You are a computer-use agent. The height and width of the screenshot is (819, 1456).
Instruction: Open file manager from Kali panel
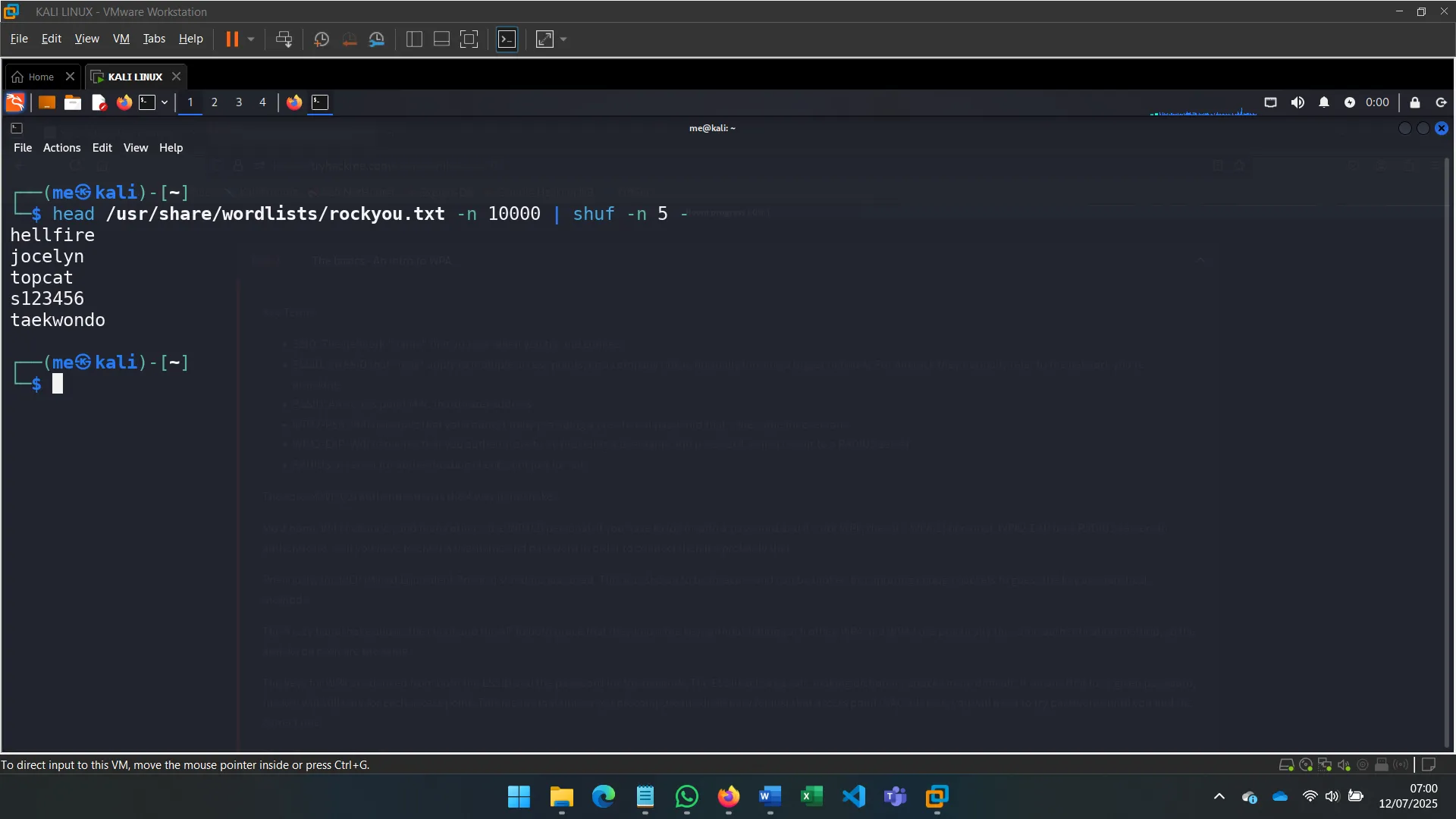tap(73, 102)
